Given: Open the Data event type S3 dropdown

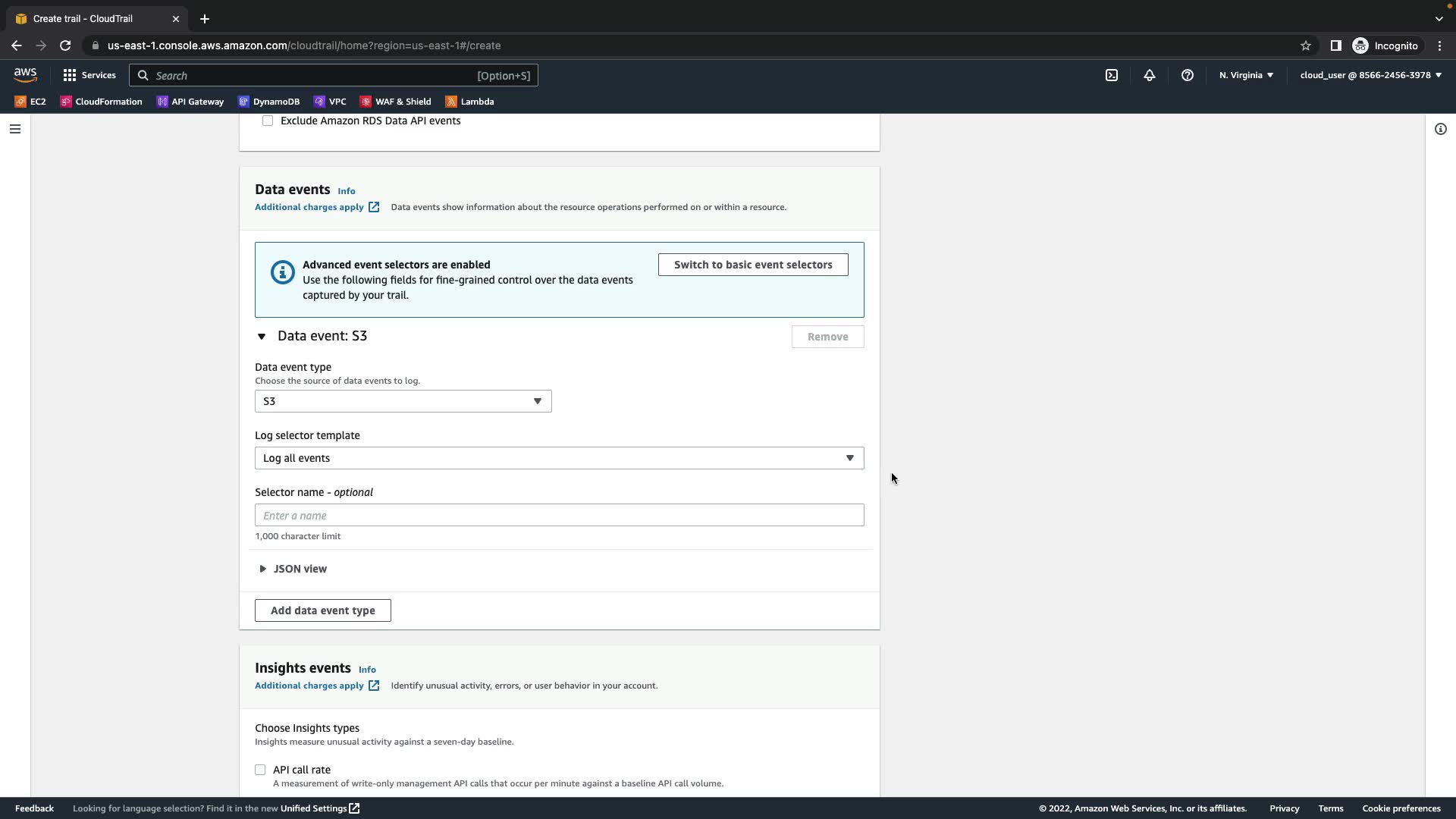Looking at the screenshot, I should 403,401.
